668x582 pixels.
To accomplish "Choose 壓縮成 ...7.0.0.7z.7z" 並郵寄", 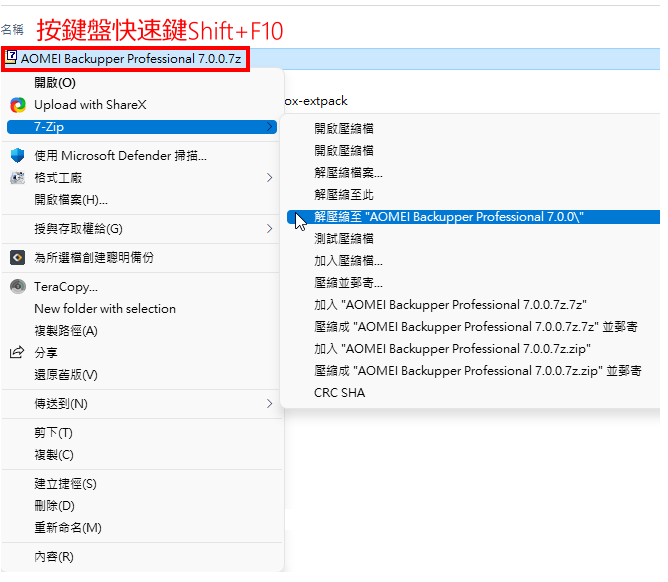I will (476, 327).
